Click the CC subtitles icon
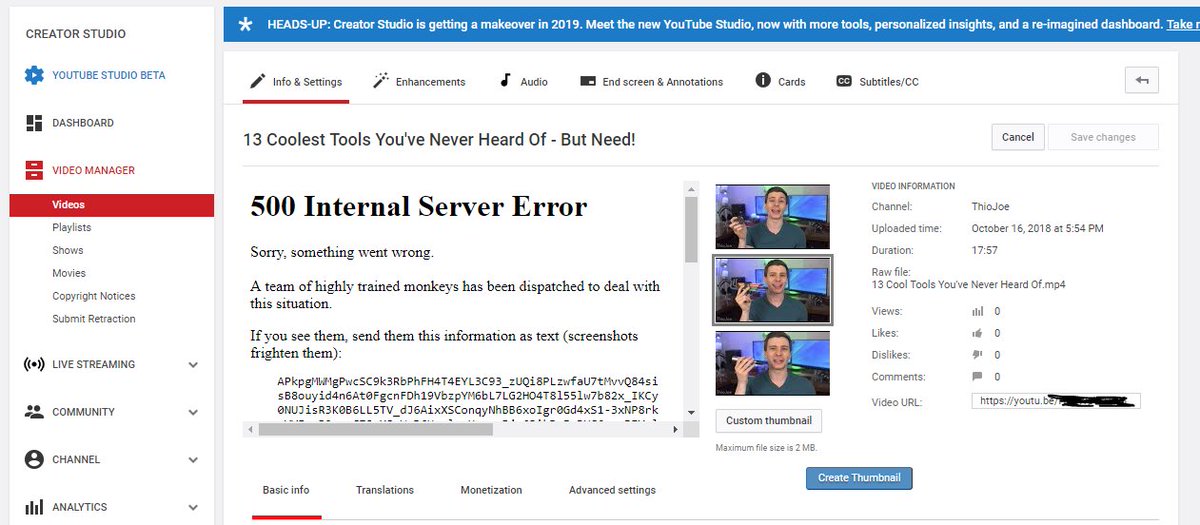 coord(844,82)
